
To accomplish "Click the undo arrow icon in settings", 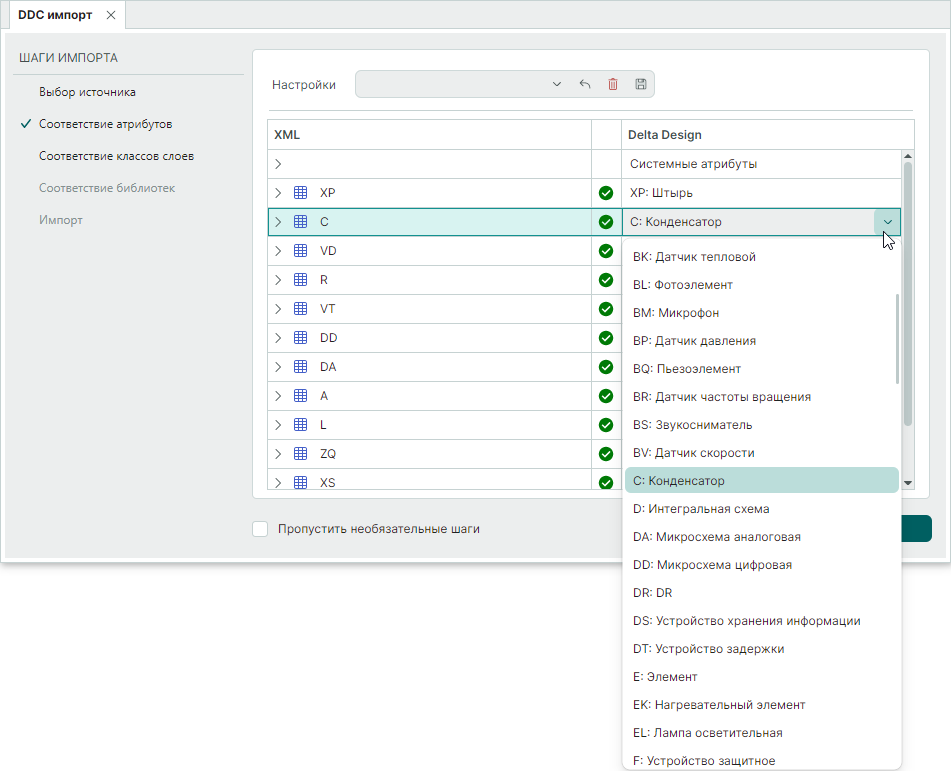I will [x=585, y=85].
